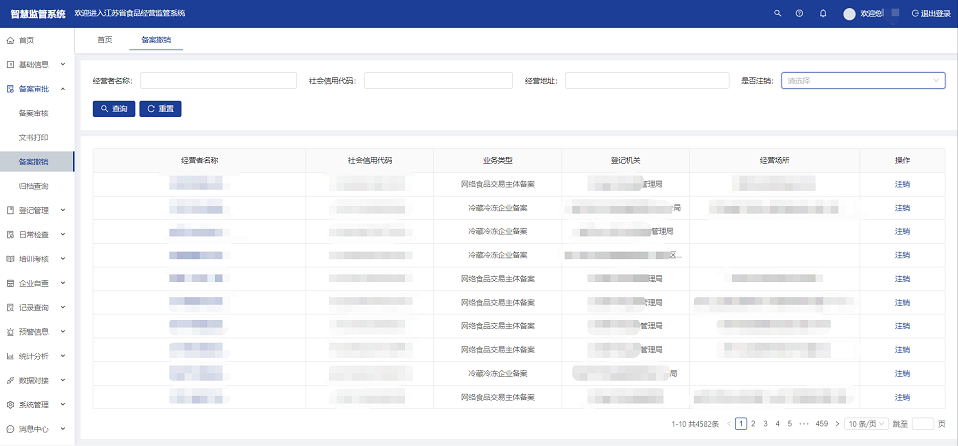Click the 经营者名称 input field
The width and height of the screenshot is (958, 446).
[x=218, y=80]
